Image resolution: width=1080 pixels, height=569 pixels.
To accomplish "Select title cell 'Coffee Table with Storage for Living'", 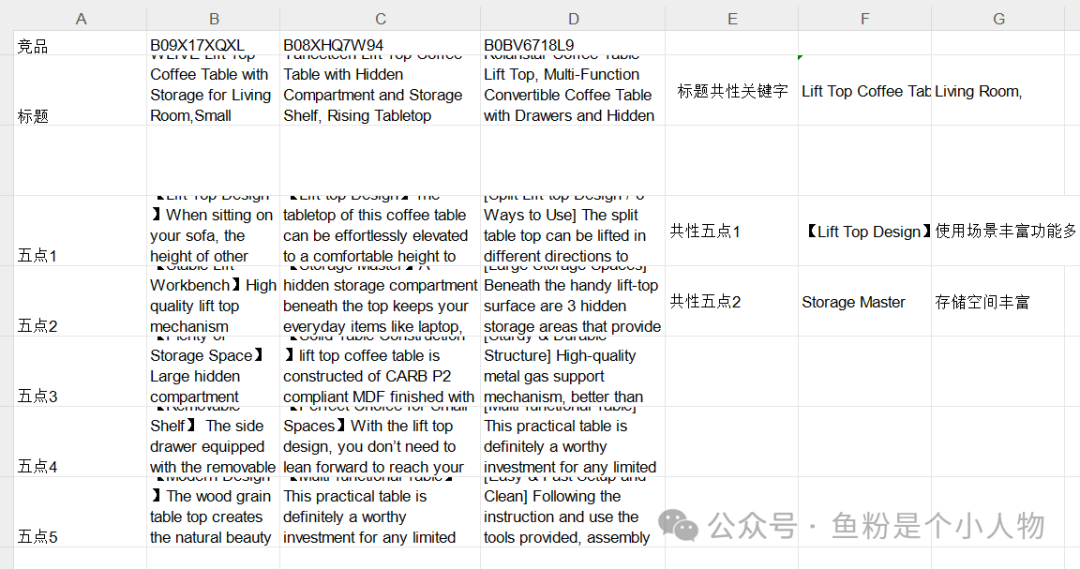I will (x=214, y=90).
